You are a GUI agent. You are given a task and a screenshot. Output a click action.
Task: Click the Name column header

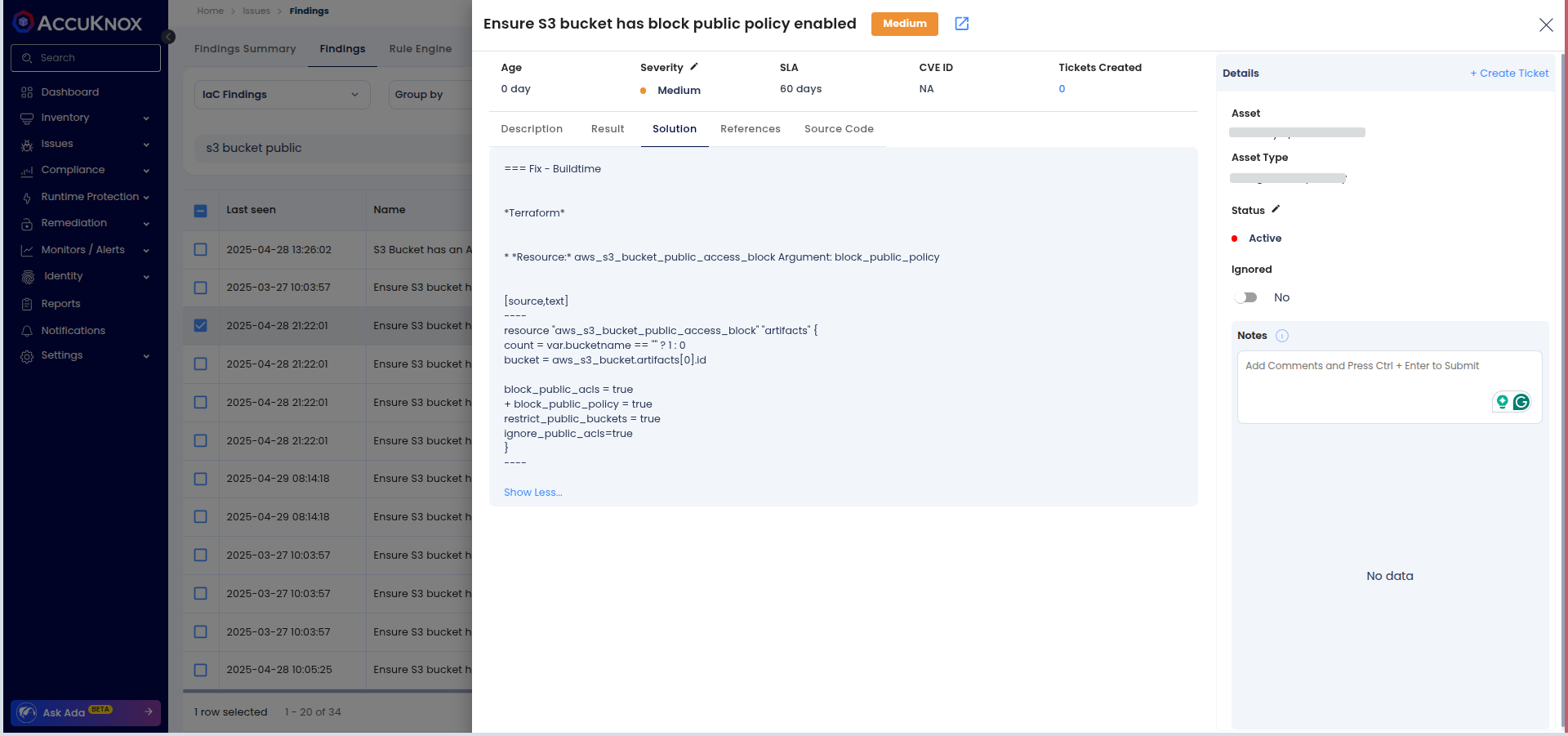click(x=390, y=210)
